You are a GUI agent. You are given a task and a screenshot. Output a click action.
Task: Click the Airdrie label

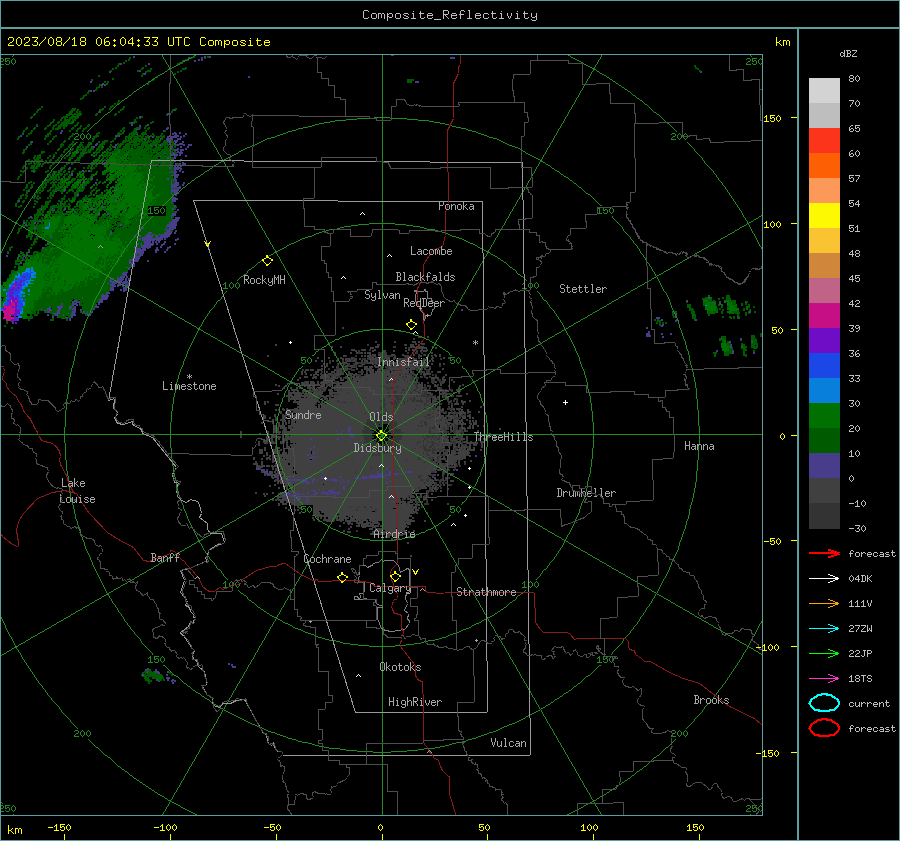coord(394,534)
